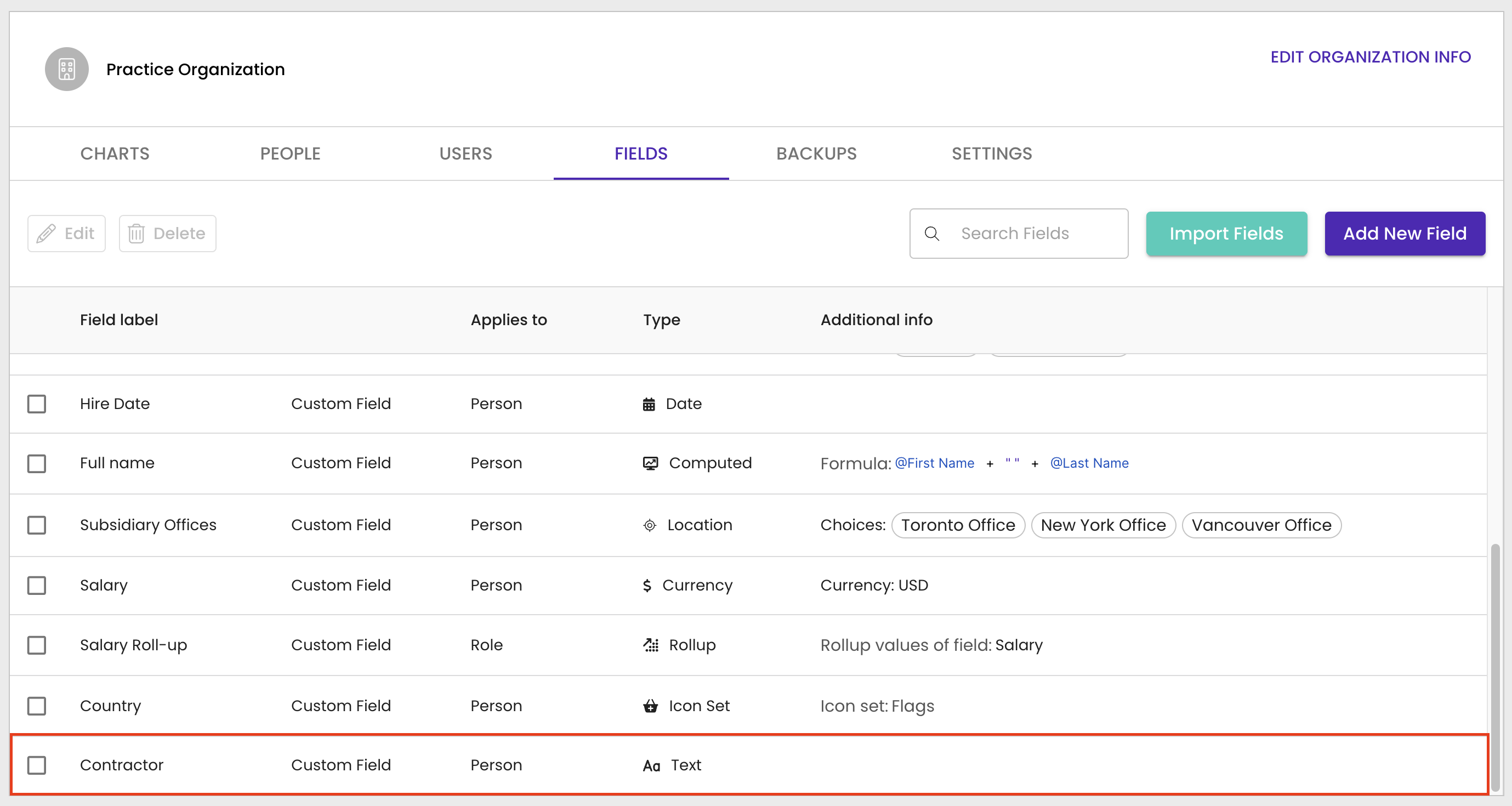The image size is (1512, 806).
Task: Click the organization building avatar icon
Action: (66, 69)
